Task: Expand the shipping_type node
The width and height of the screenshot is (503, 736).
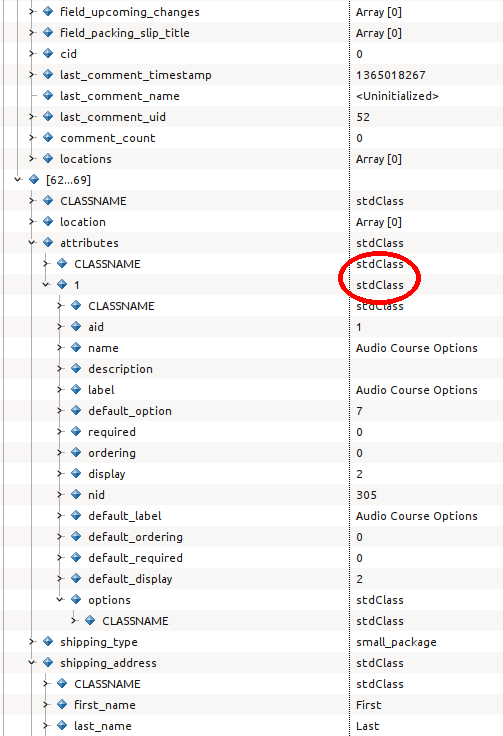Action: tap(32, 641)
